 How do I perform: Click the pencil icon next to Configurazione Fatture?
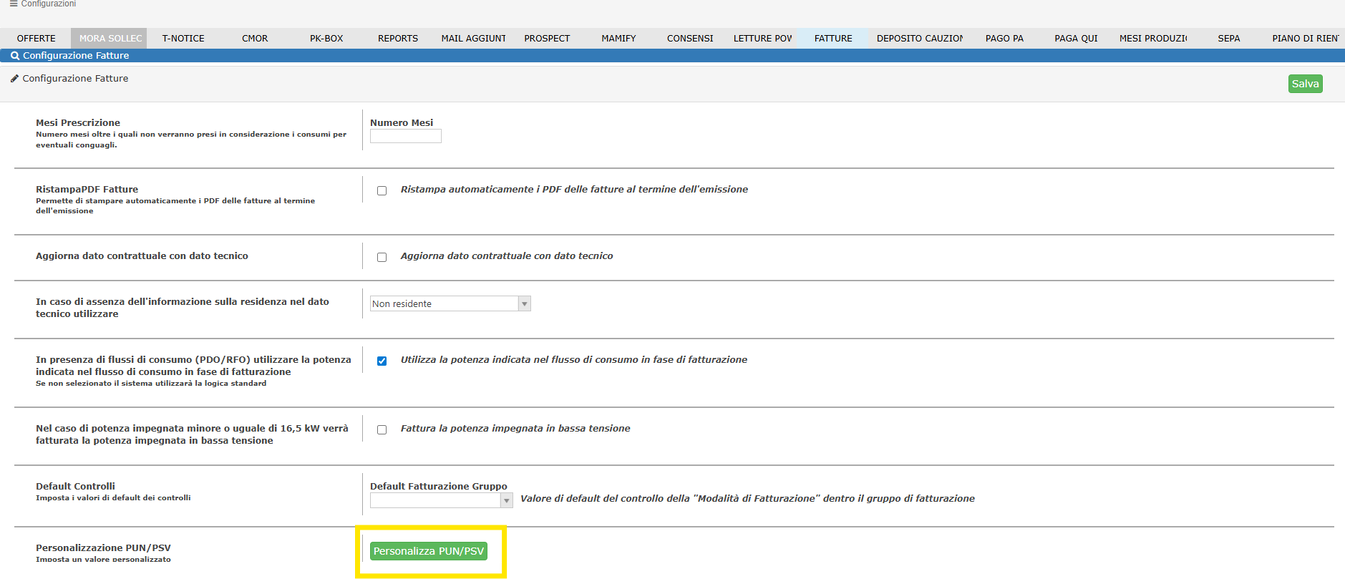(14, 78)
